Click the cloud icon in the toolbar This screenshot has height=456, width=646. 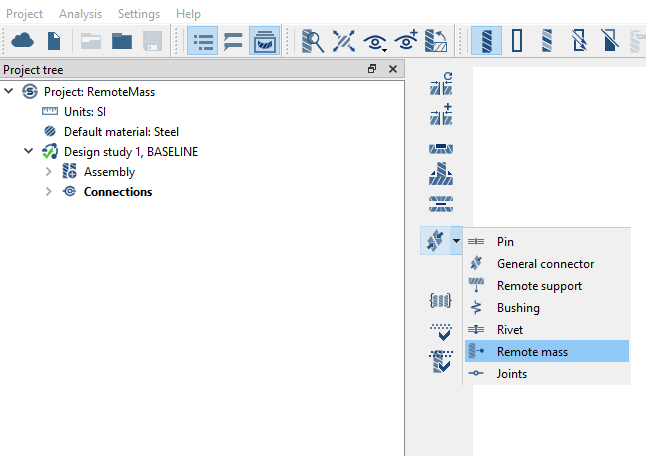(22, 41)
